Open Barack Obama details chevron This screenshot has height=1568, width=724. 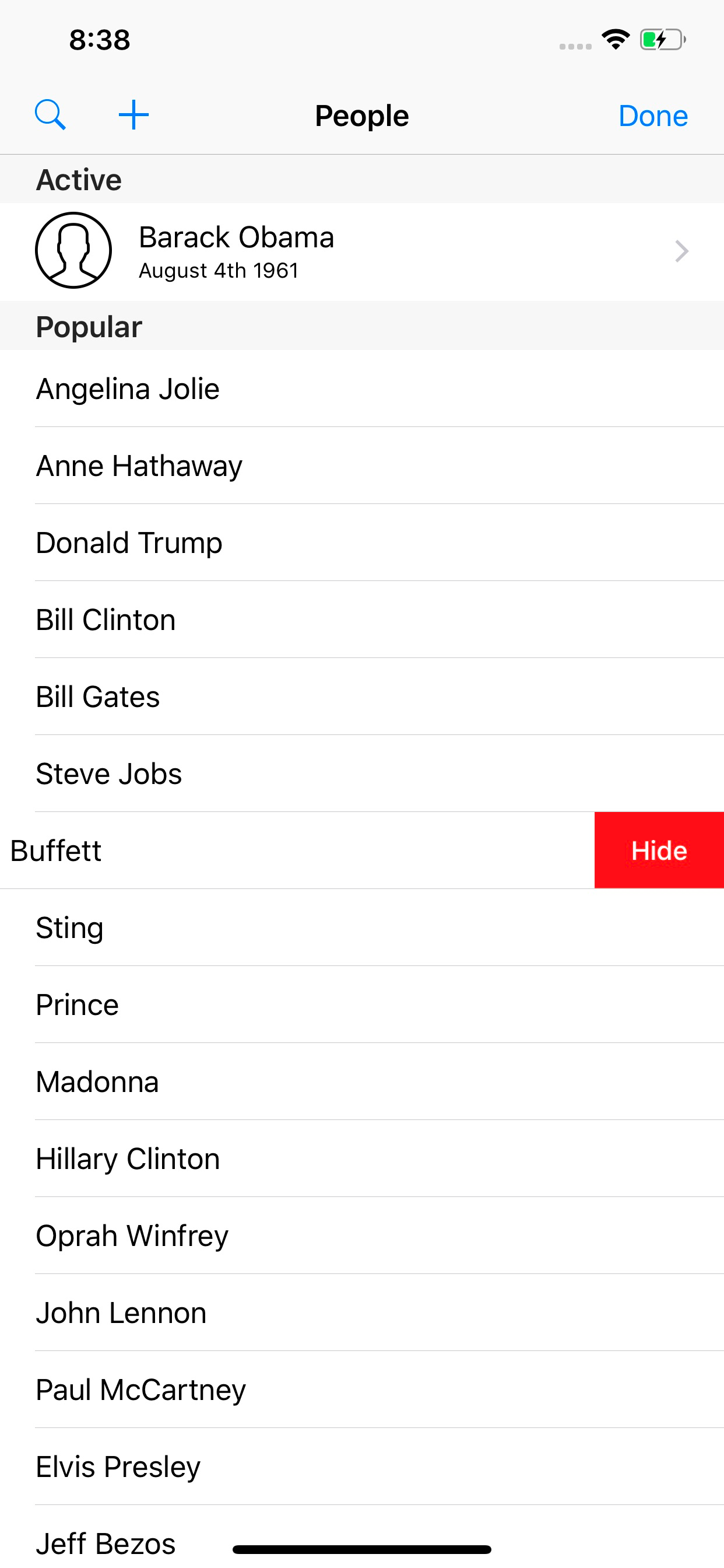tap(681, 251)
